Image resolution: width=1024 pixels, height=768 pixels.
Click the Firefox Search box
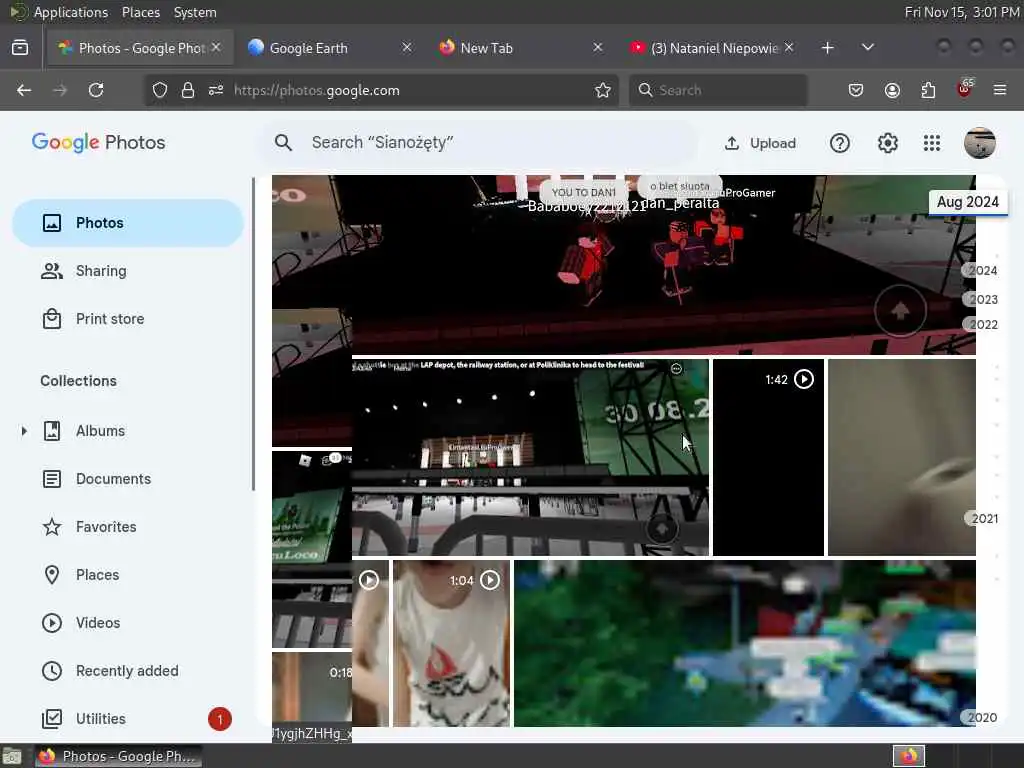[718, 90]
